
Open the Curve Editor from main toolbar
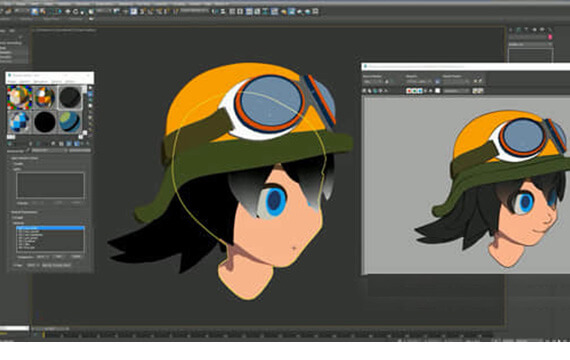click(x=257, y=11)
